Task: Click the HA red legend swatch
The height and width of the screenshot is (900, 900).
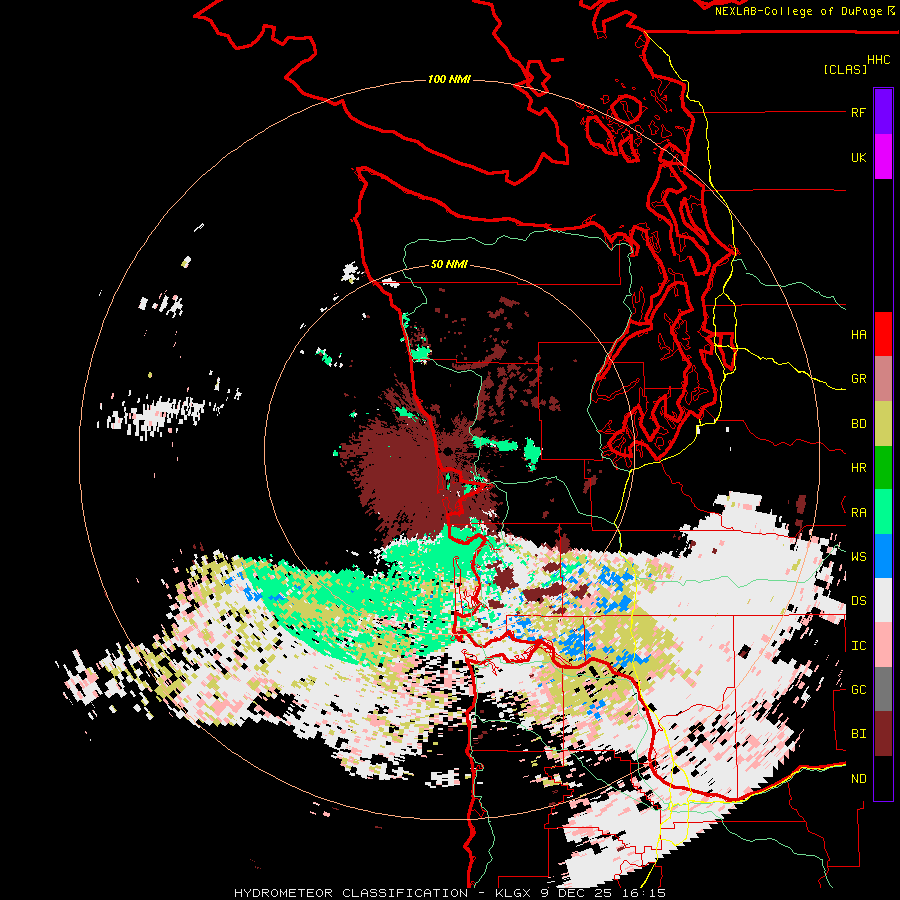Action: point(883,334)
